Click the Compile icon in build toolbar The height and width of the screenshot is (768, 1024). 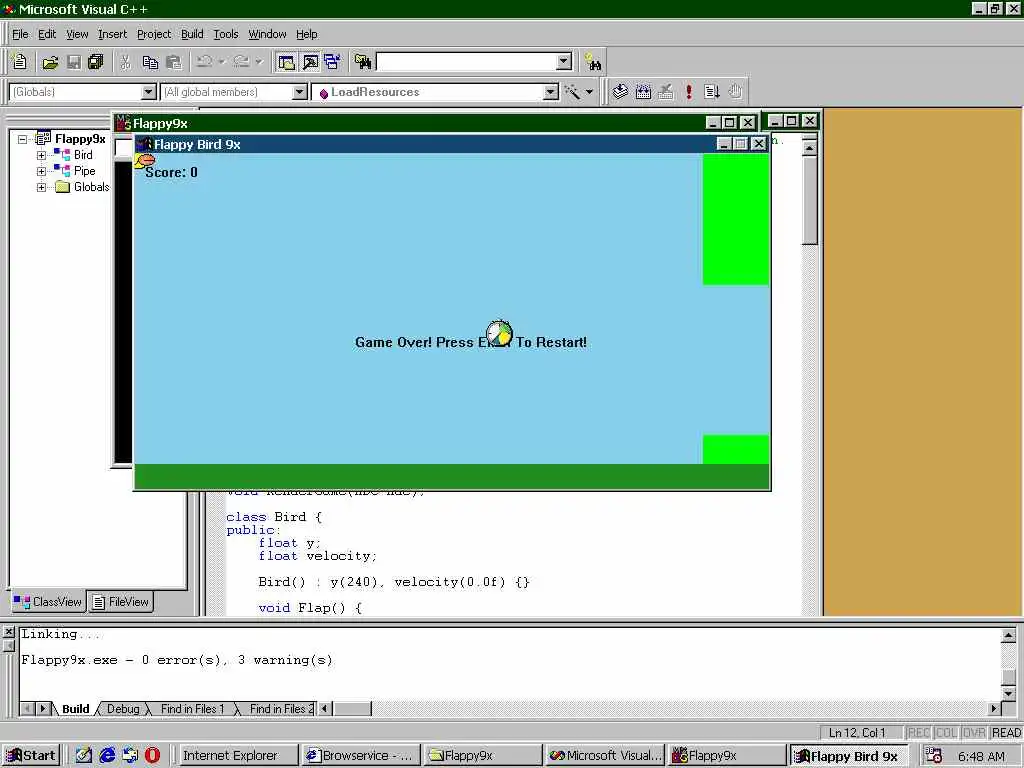[x=620, y=92]
